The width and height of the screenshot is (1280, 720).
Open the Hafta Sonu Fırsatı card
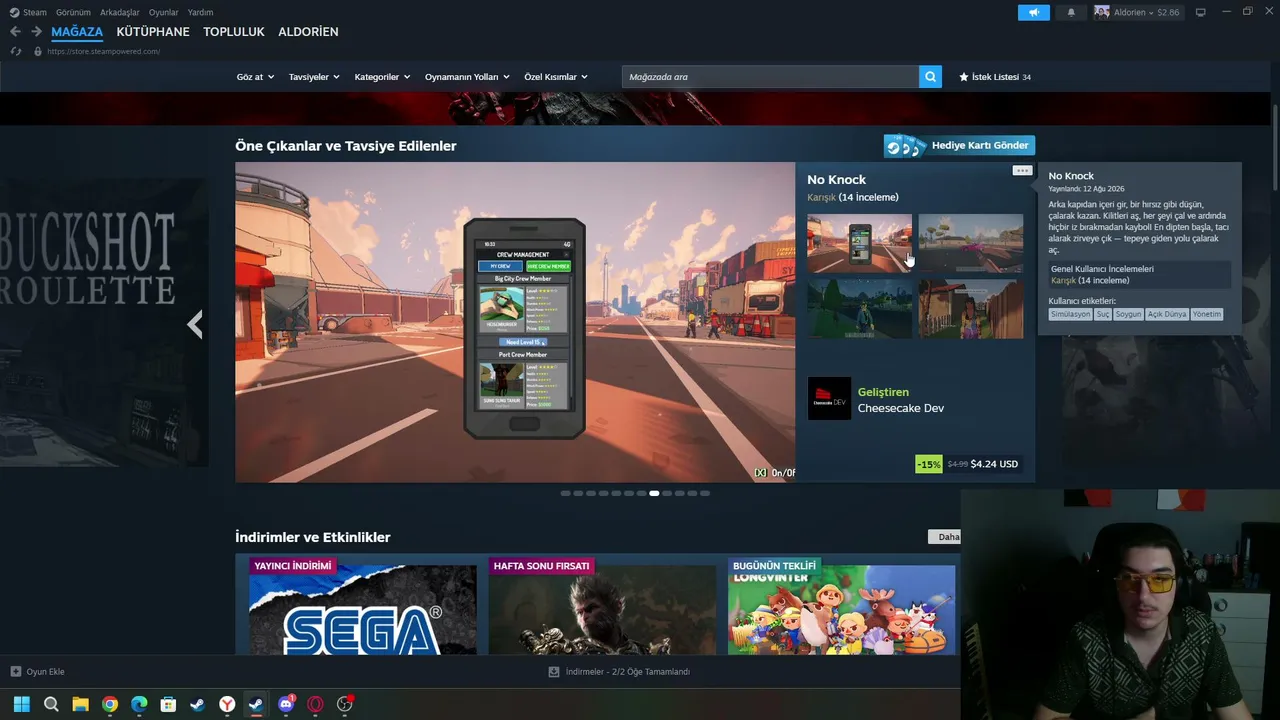pos(603,606)
